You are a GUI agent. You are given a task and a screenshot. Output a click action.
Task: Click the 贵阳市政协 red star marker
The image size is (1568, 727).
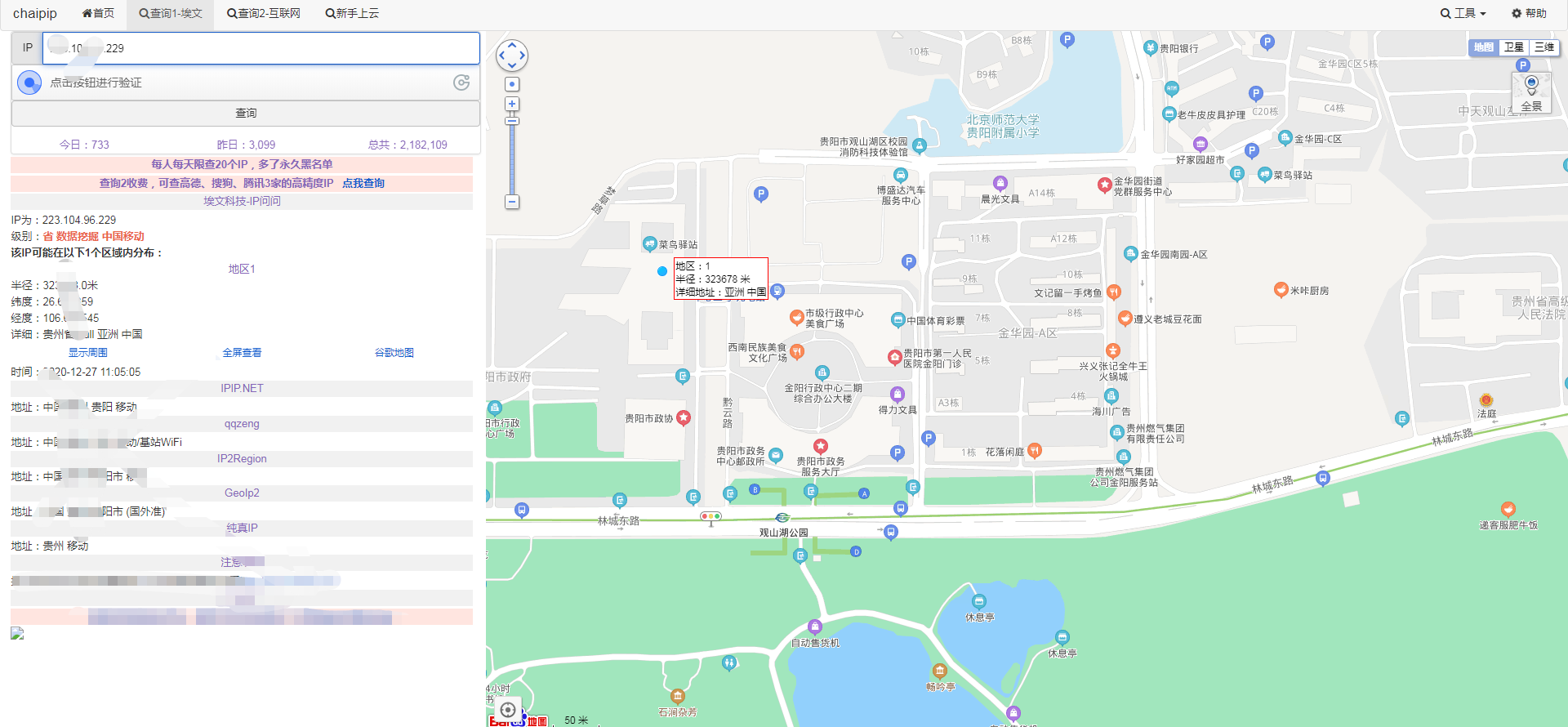coord(684,417)
